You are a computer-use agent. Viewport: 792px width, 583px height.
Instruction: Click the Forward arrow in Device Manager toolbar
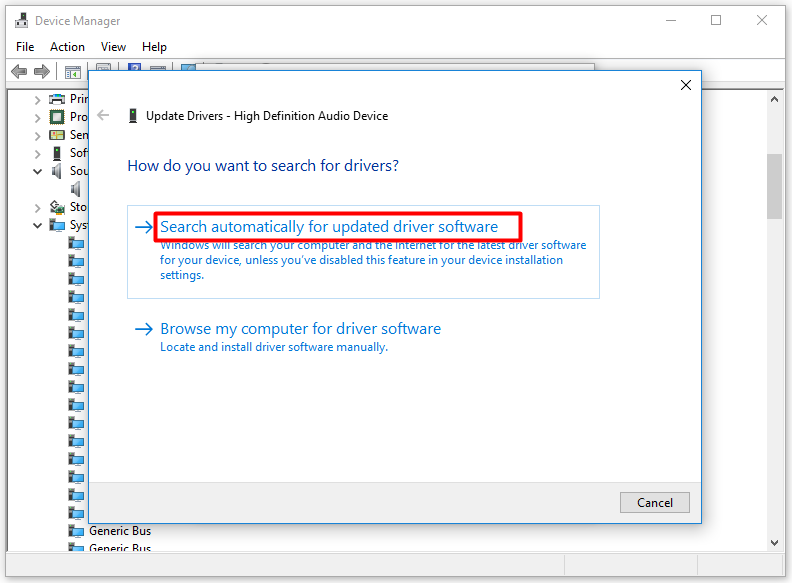(x=42, y=71)
